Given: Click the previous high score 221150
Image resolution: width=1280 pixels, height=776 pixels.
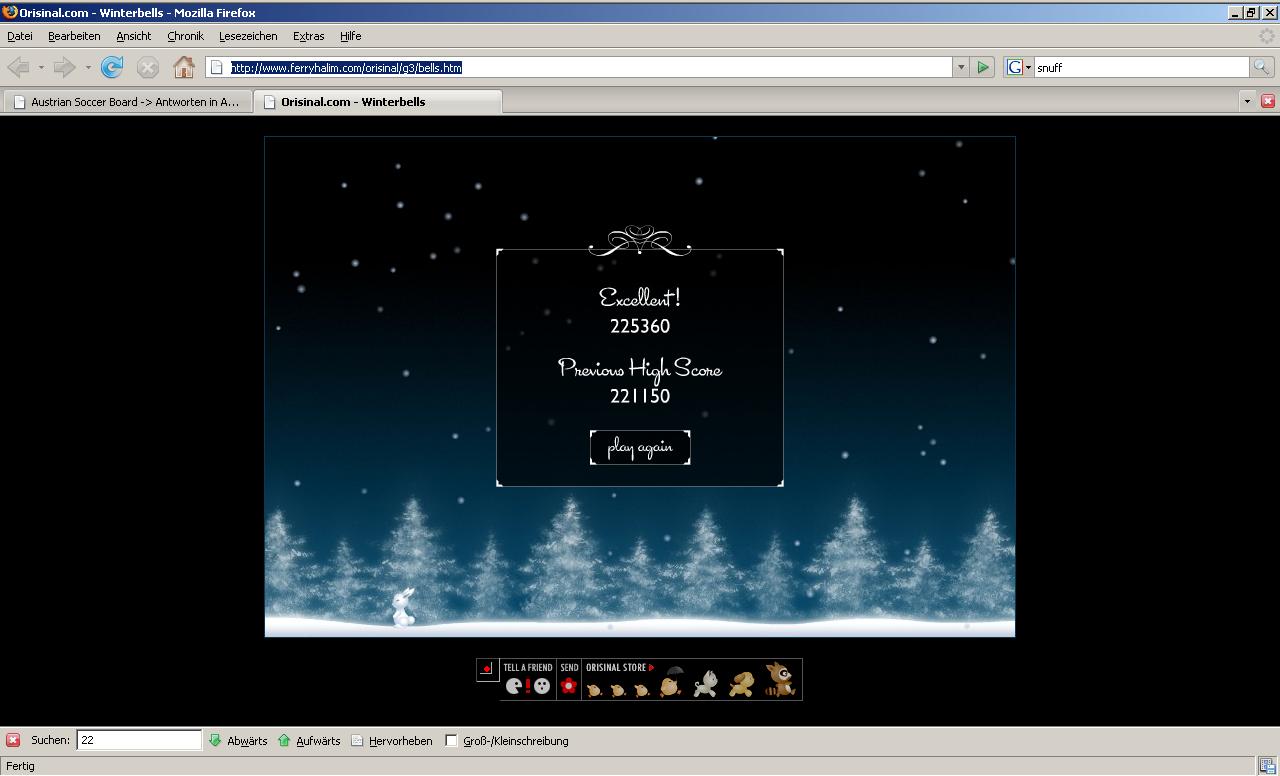Looking at the screenshot, I should (640, 396).
